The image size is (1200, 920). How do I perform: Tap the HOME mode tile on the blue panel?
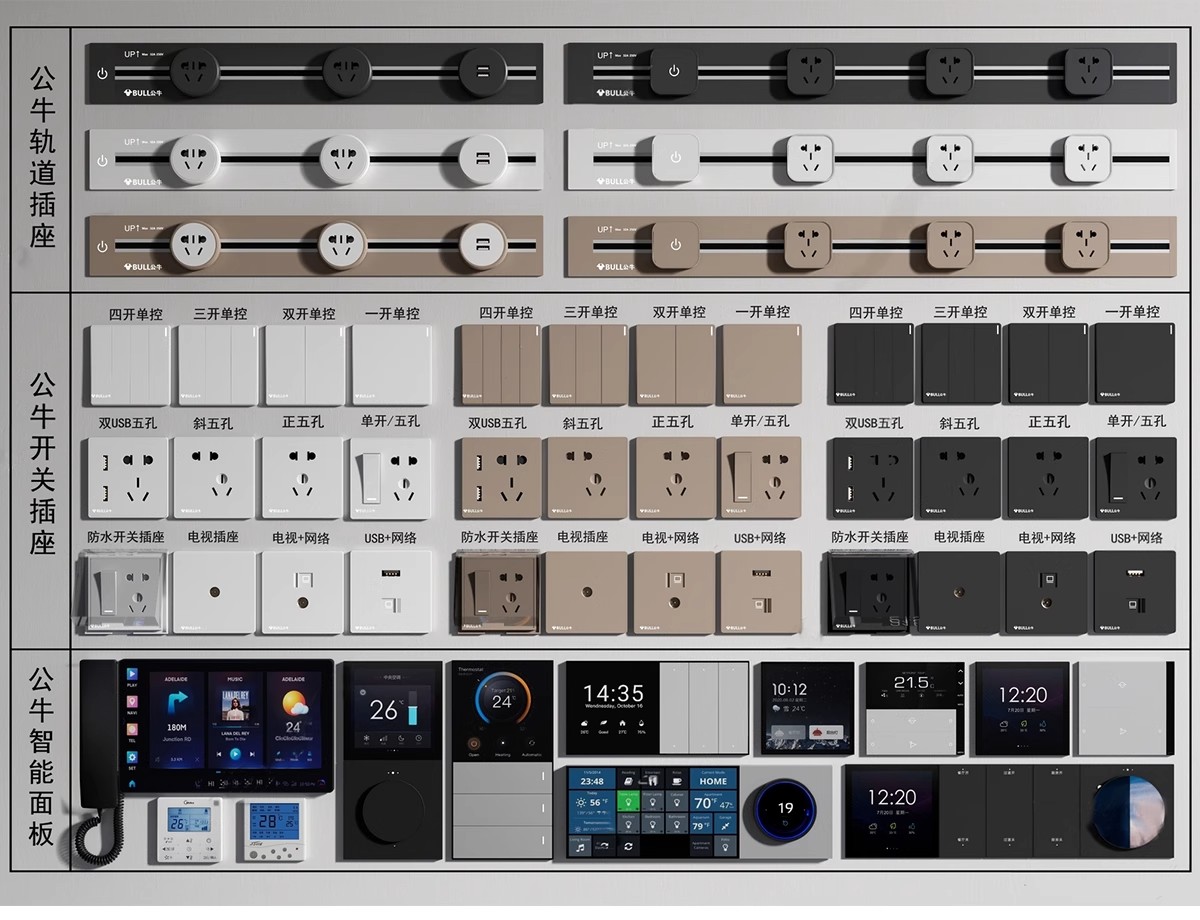tap(714, 781)
